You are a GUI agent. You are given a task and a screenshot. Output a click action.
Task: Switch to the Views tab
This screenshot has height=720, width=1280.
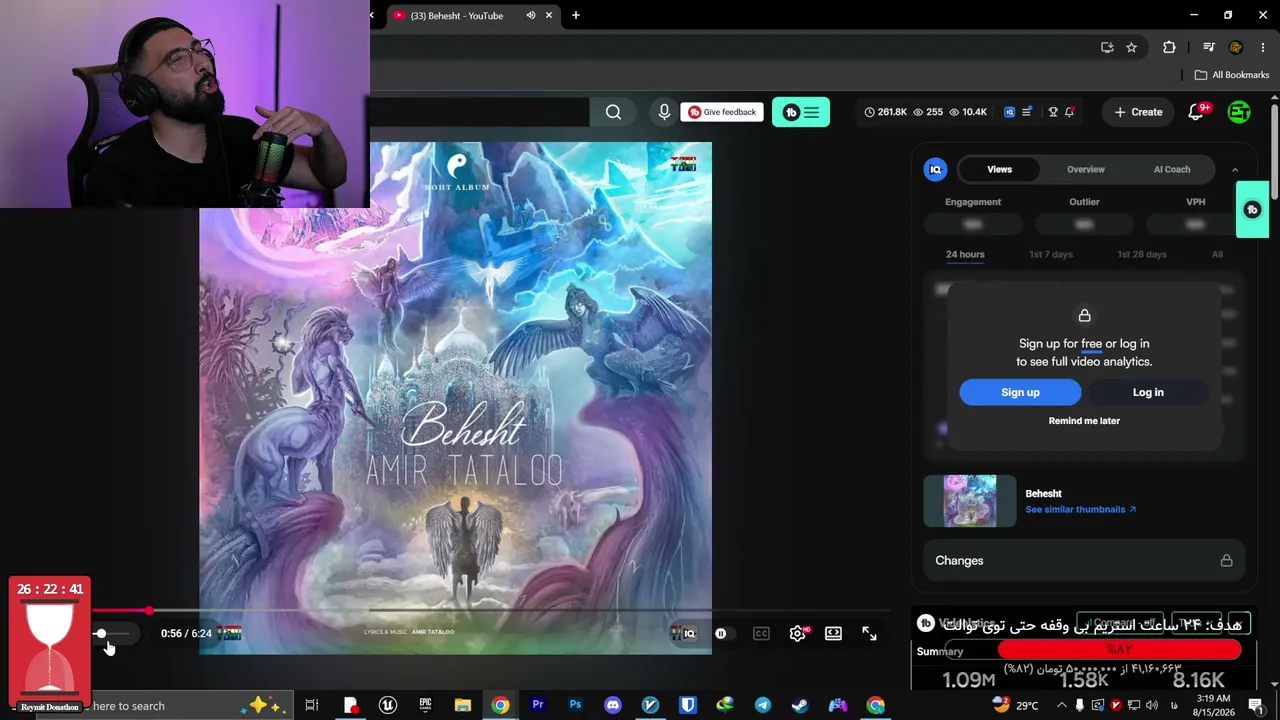pyautogui.click(x=999, y=170)
